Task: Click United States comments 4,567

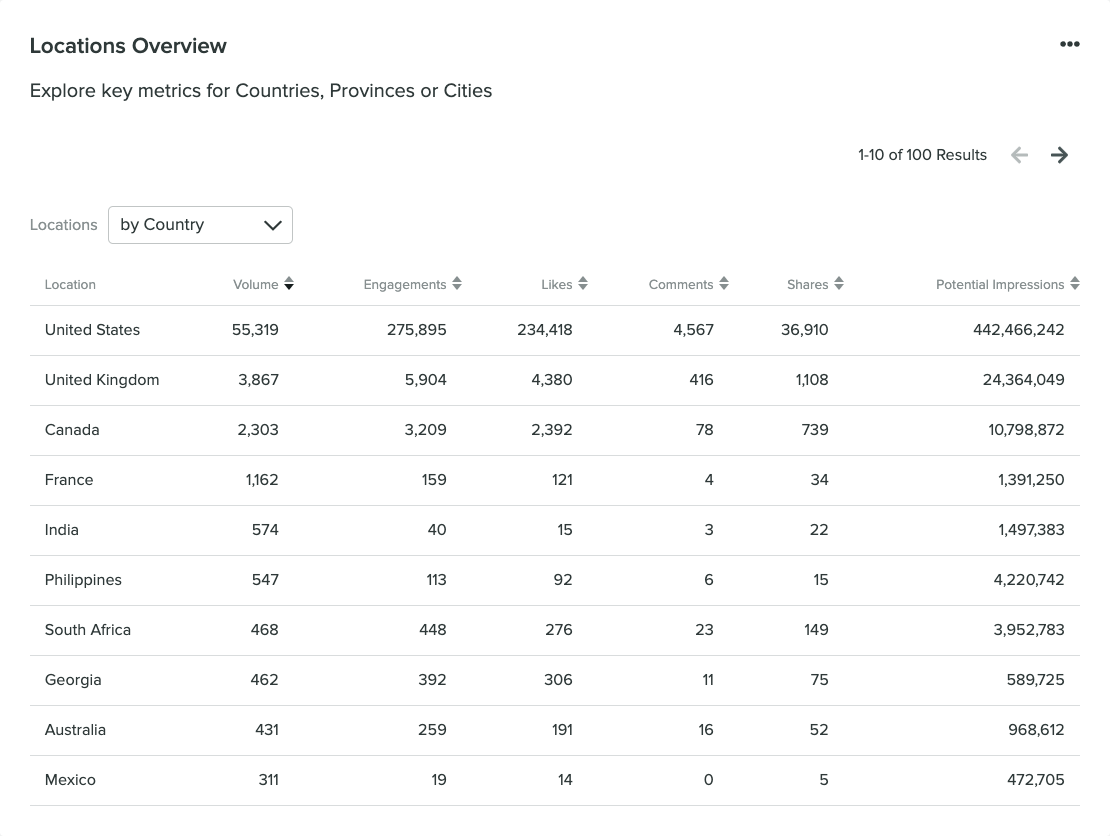Action: click(x=693, y=330)
